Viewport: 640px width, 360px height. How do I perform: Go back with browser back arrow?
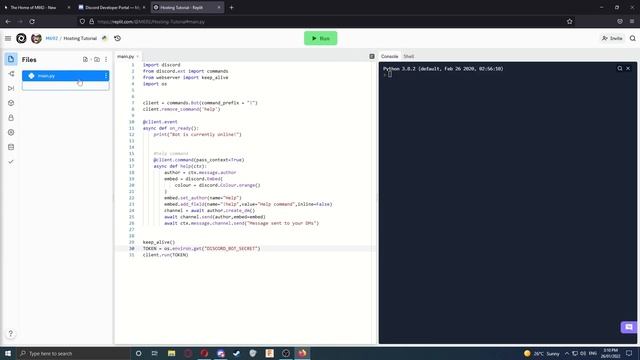[8, 21]
